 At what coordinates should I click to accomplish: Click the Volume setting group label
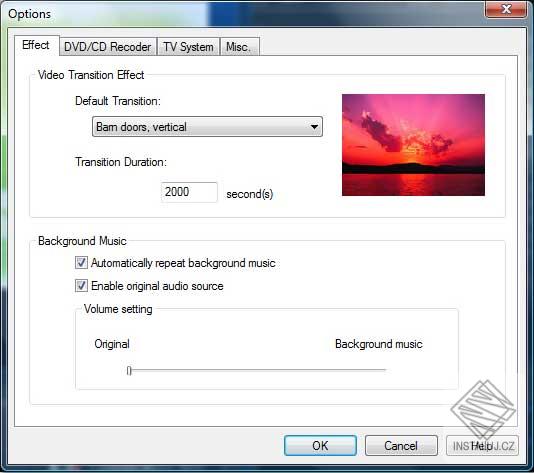pyautogui.click(x=118, y=309)
